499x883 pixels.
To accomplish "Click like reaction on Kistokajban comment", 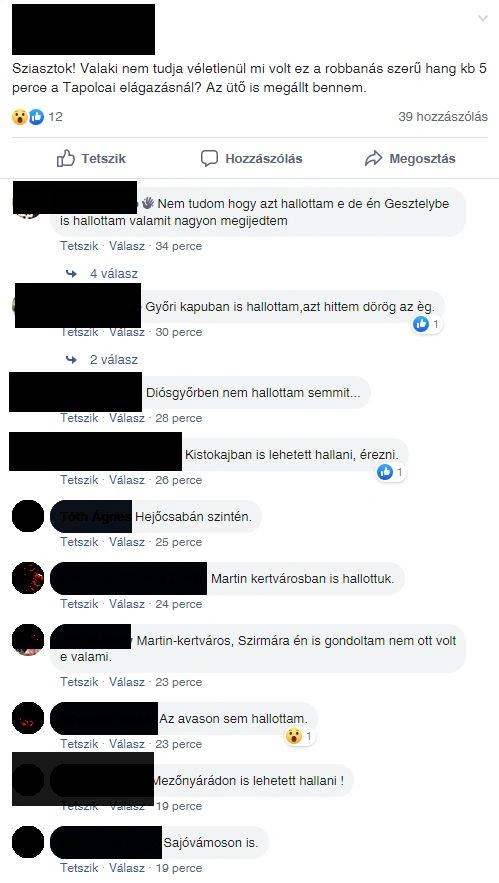I will pyautogui.click(x=385, y=472).
